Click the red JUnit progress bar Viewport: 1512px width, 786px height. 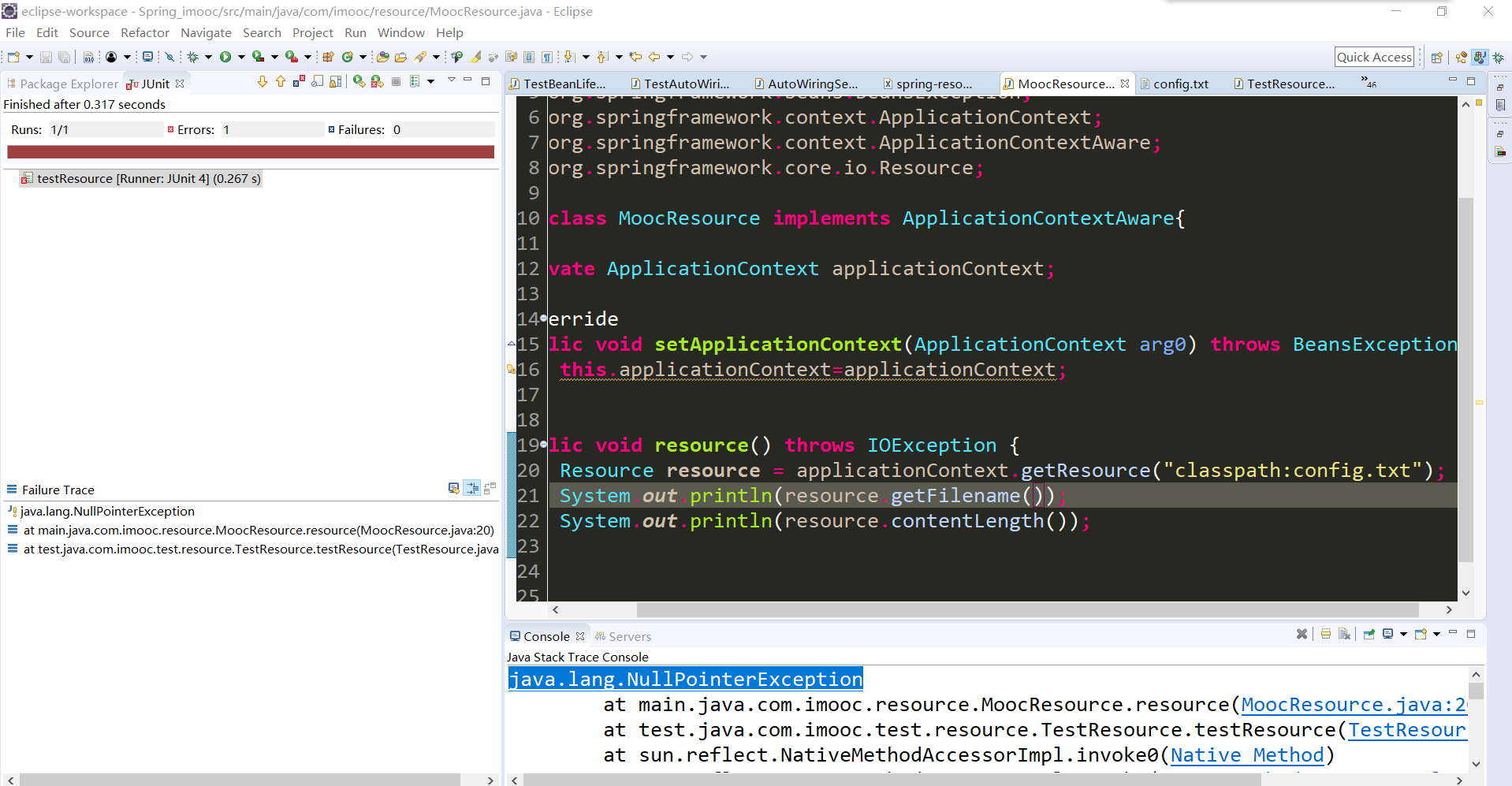click(x=250, y=151)
